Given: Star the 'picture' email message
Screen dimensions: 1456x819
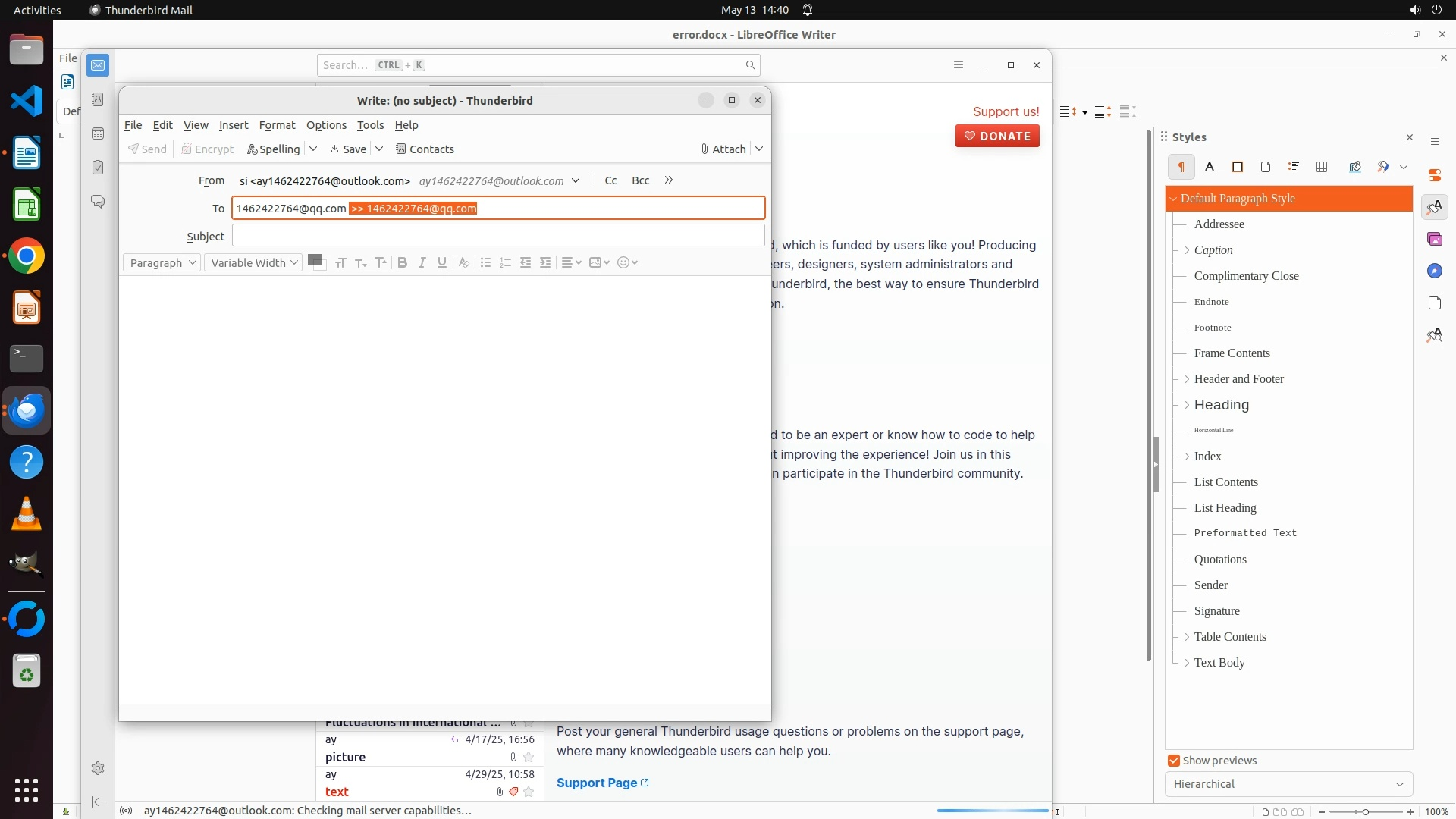Looking at the screenshot, I should (529, 757).
